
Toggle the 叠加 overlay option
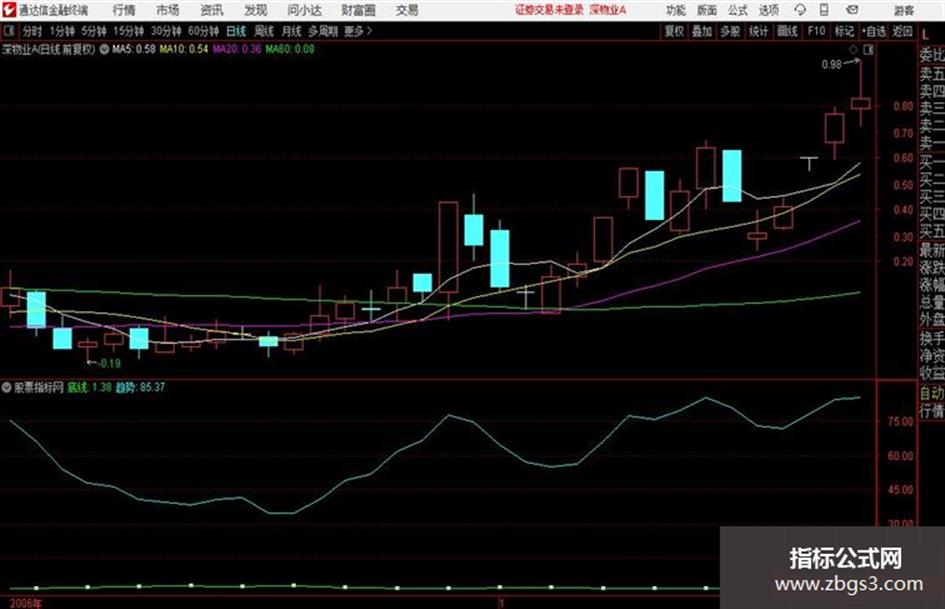[702, 31]
